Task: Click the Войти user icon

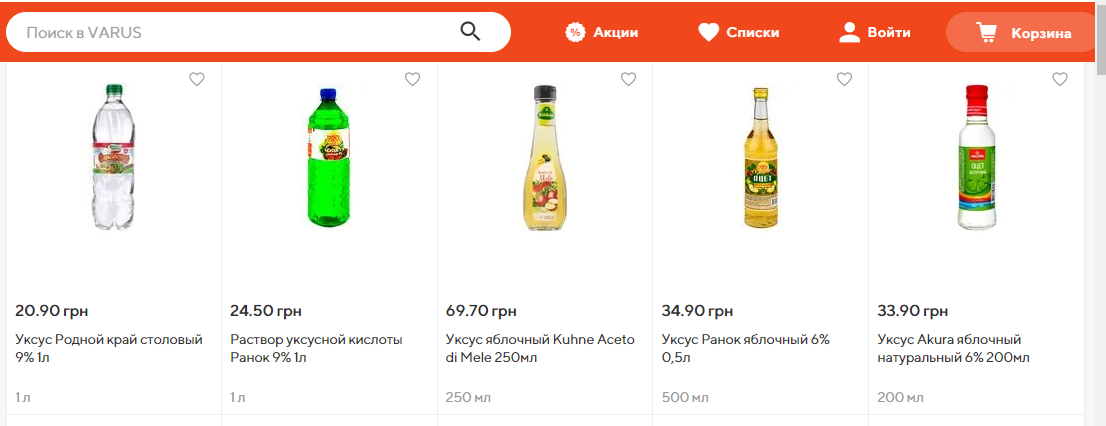Action: click(850, 32)
